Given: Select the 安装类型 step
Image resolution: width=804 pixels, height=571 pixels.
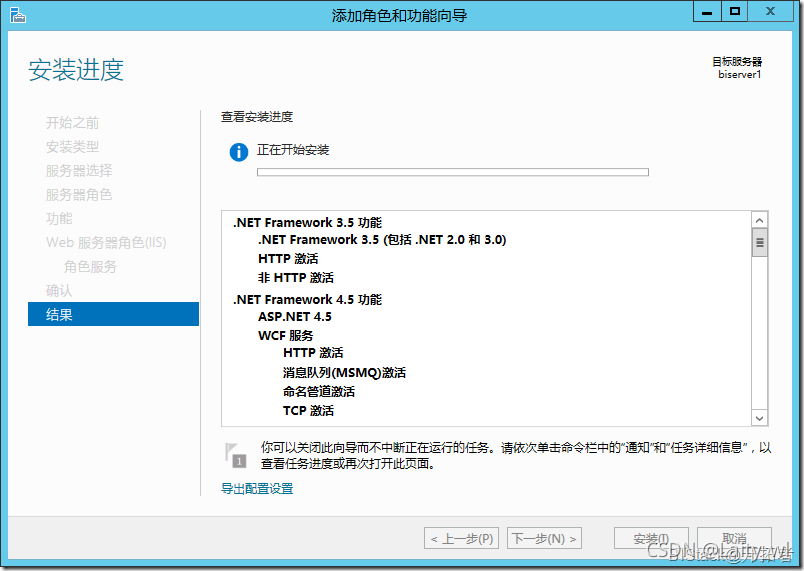Looking at the screenshot, I should coord(72,147).
